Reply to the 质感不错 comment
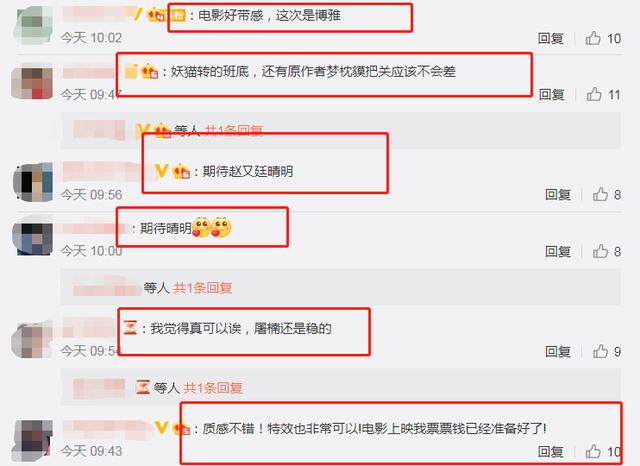This screenshot has width=640, height=466. point(551,451)
